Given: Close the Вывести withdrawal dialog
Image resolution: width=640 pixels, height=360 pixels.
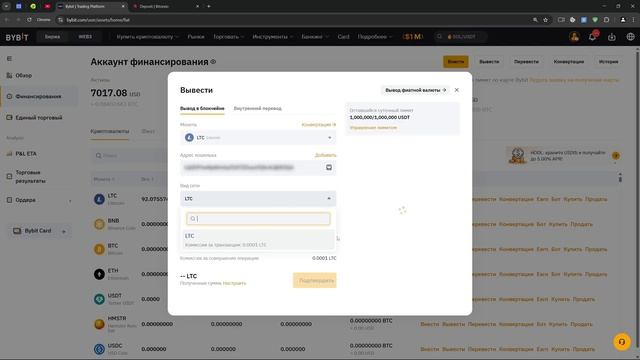Looking at the screenshot, I should (x=456, y=90).
